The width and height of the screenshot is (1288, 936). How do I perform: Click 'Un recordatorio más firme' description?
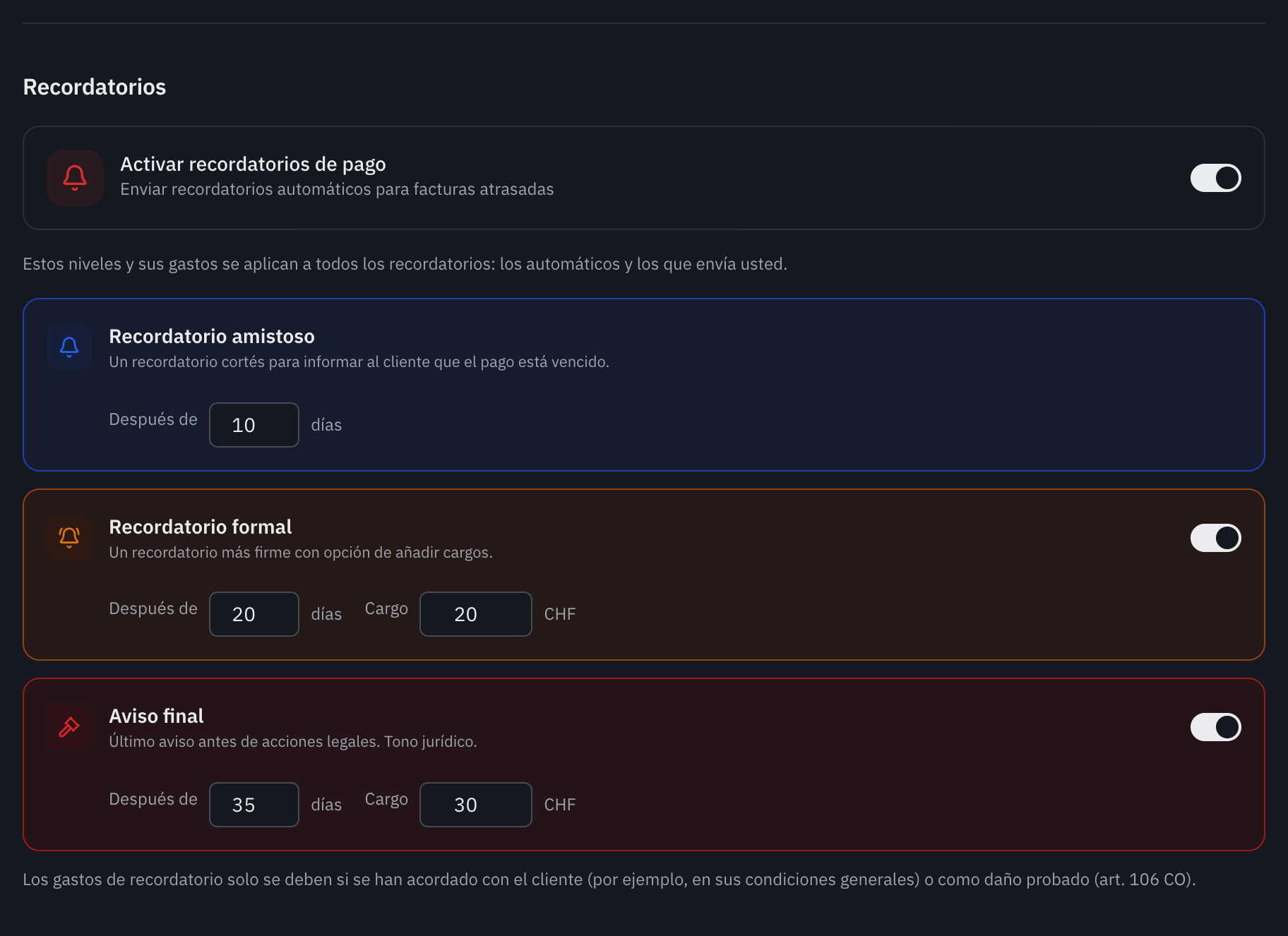pyautogui.click(x=301, y=553)
